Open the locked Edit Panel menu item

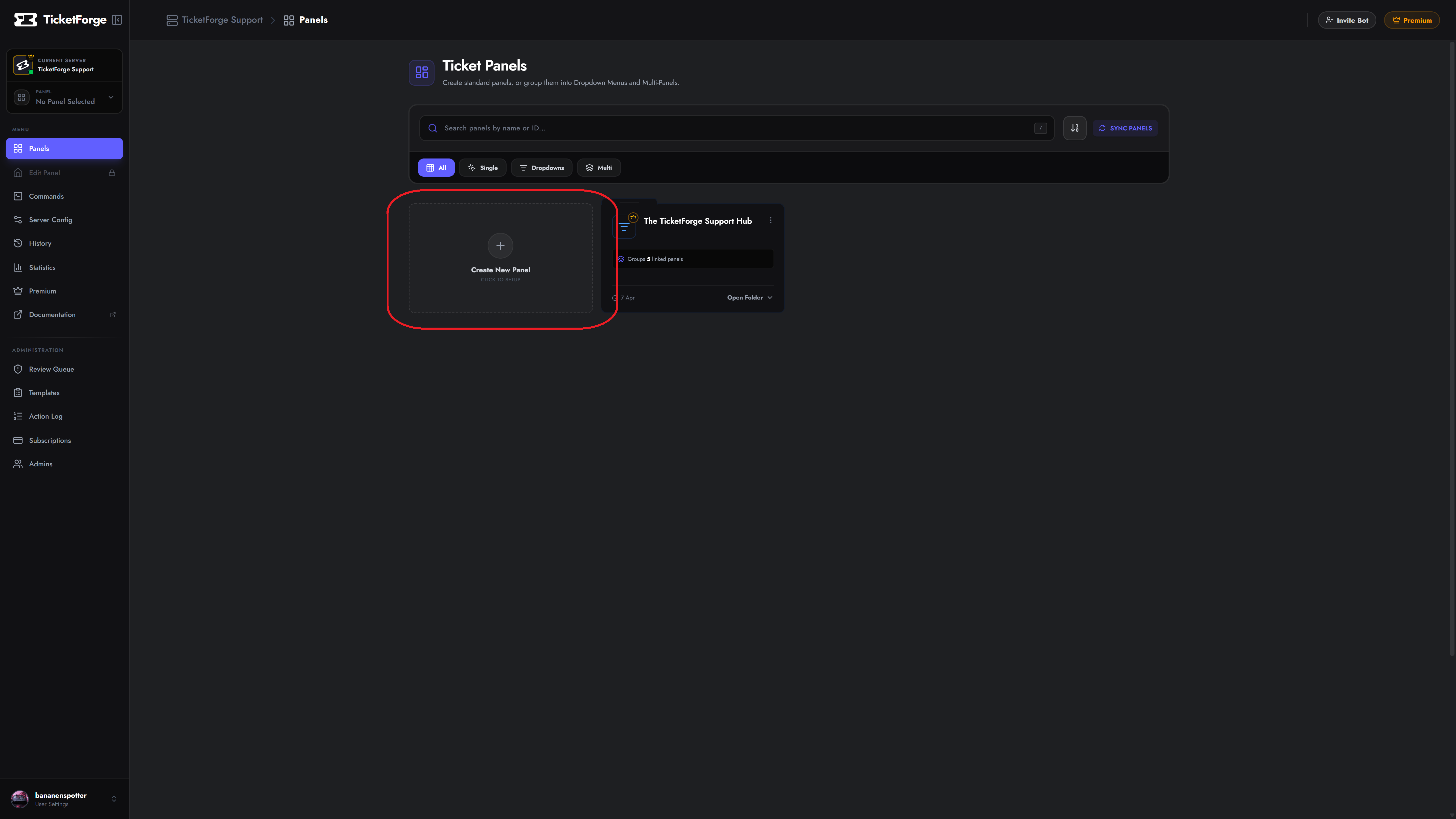pos(64,172)
